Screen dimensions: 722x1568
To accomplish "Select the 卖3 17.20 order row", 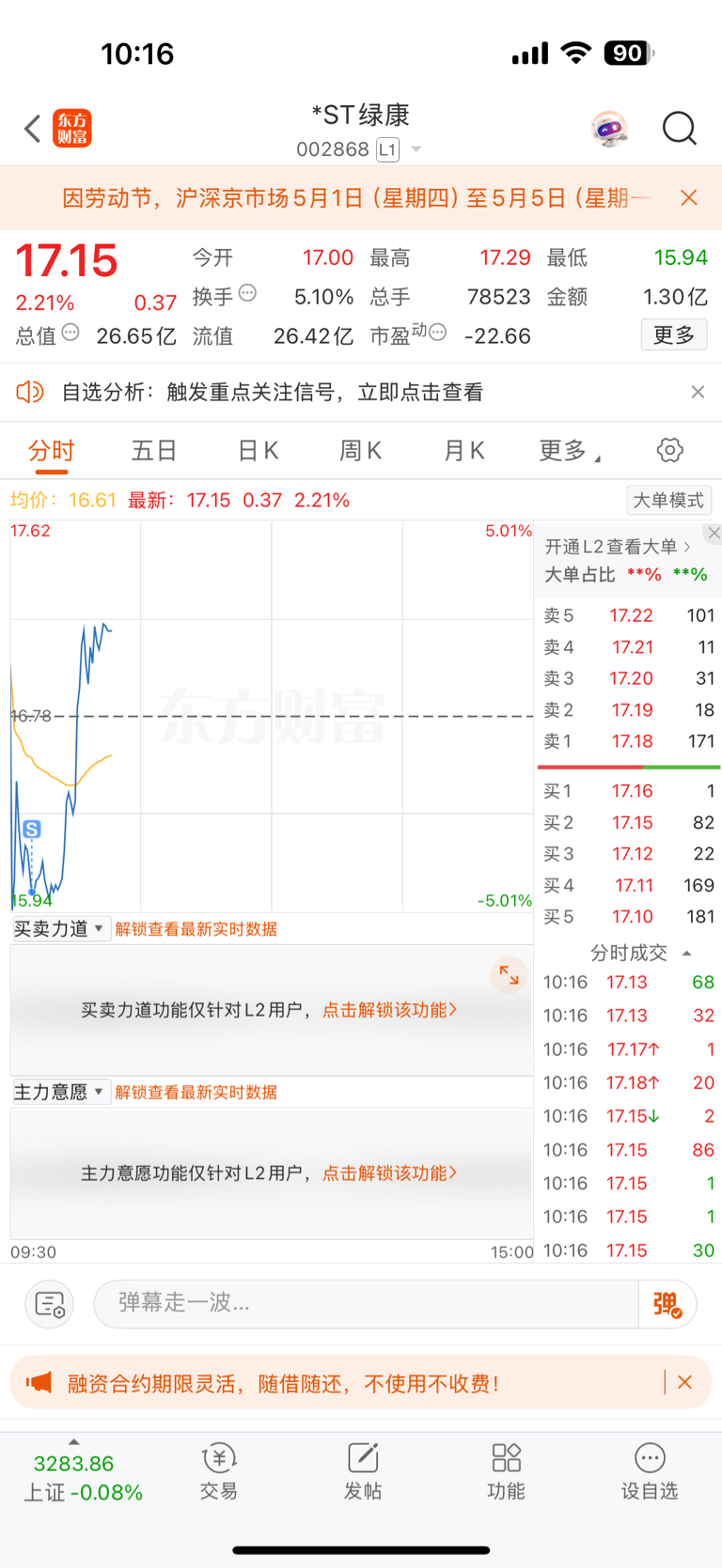I will coord(628,678).
